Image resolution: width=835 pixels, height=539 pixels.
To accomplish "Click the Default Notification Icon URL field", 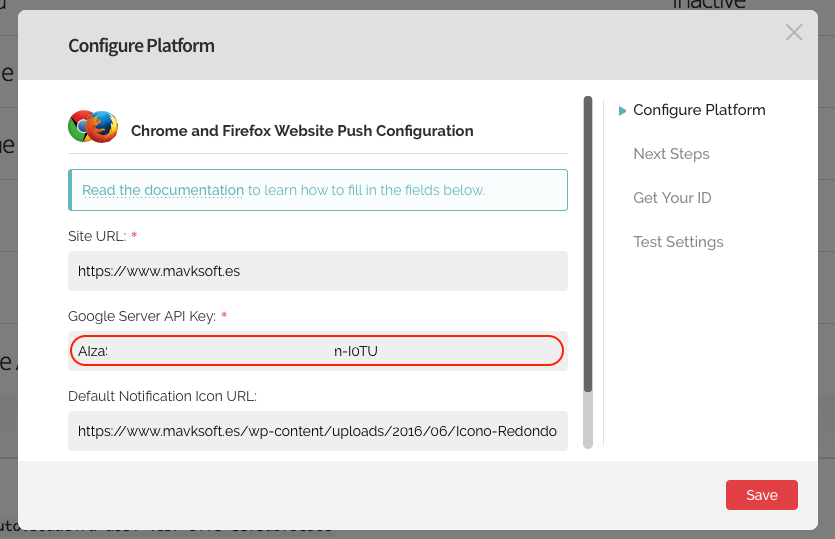I will [317, 431].
